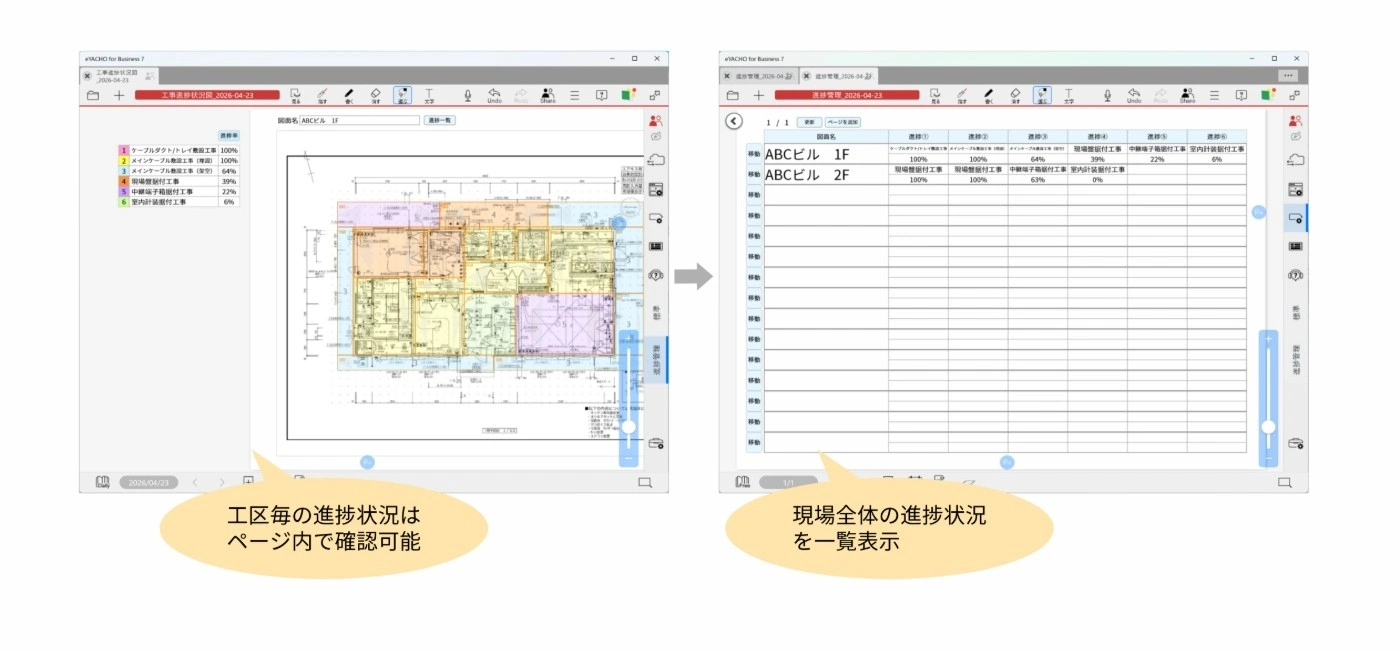Select legend row ケーブルダクト/トレイ敷設工事
Viewport: 1400px width, 651px height.
(x=179, y=150)
